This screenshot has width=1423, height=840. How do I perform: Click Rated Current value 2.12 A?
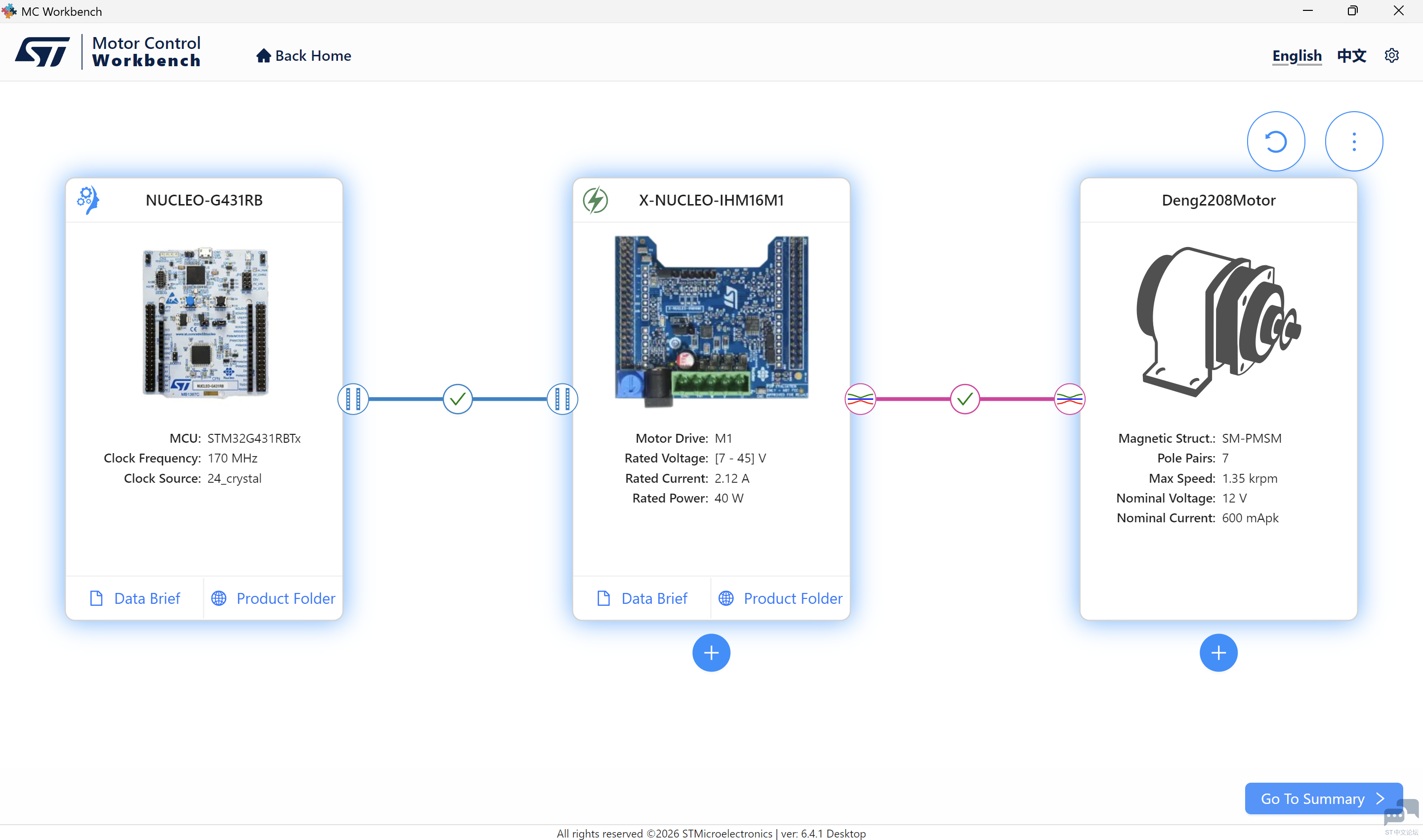coord(732,479)
